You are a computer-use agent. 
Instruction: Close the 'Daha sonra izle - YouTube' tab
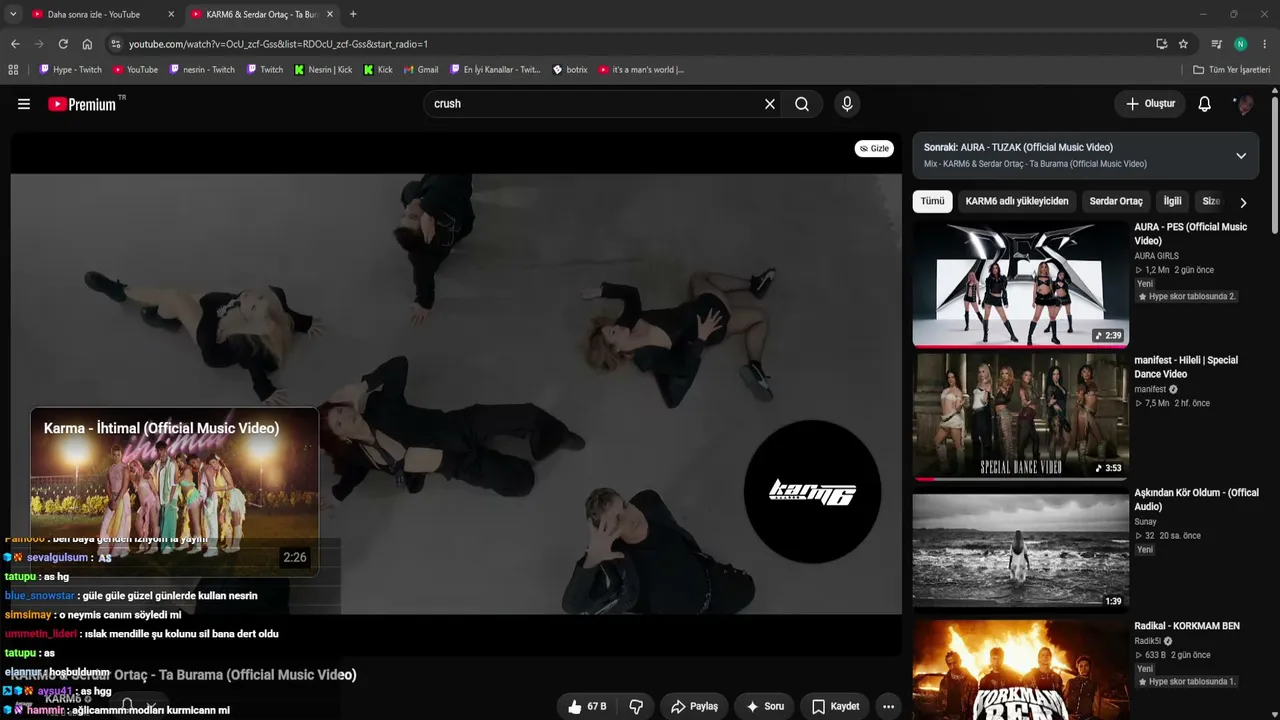pos(171,14)
